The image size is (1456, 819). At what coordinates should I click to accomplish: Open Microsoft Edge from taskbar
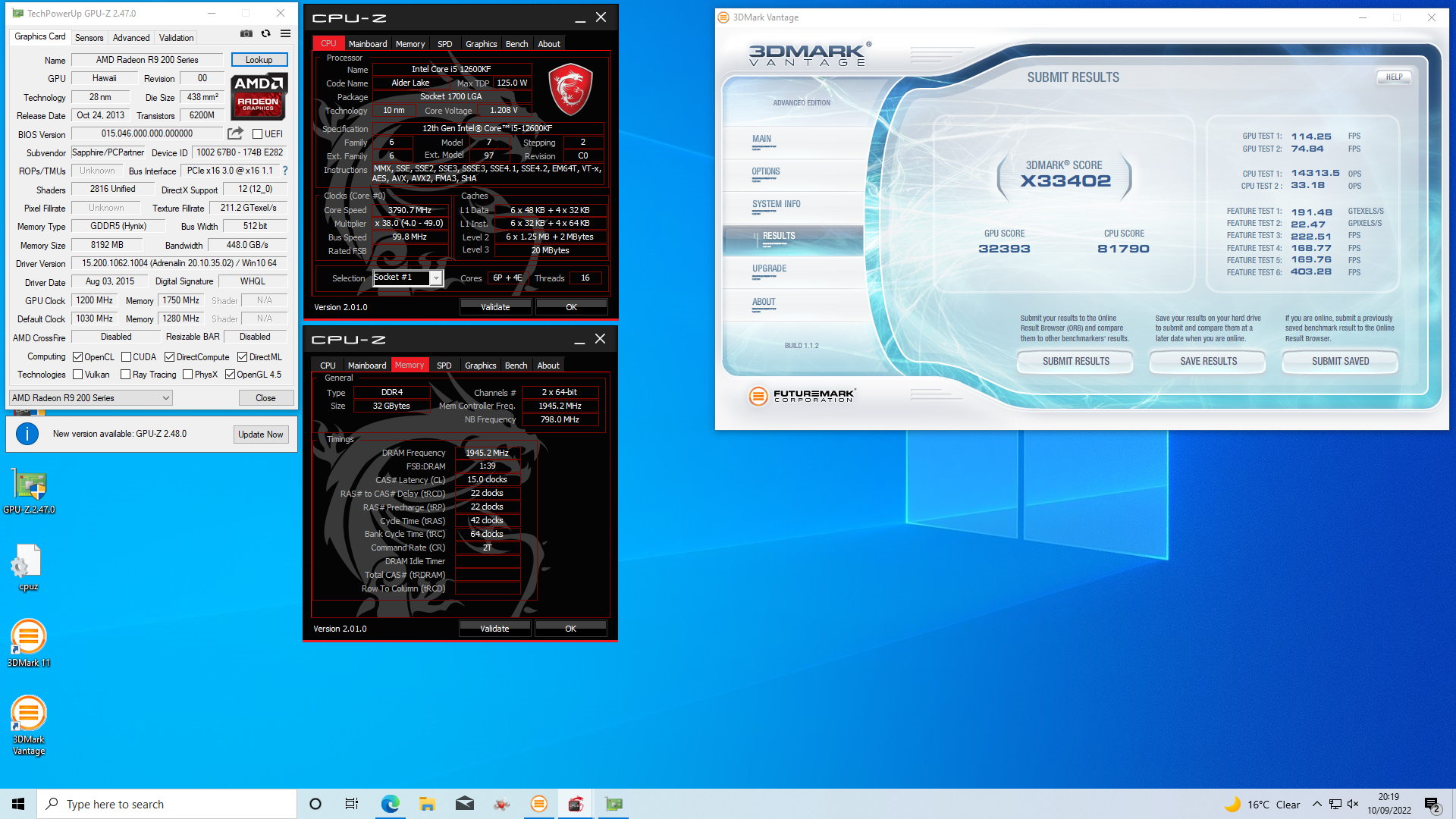tap(390, 804)
